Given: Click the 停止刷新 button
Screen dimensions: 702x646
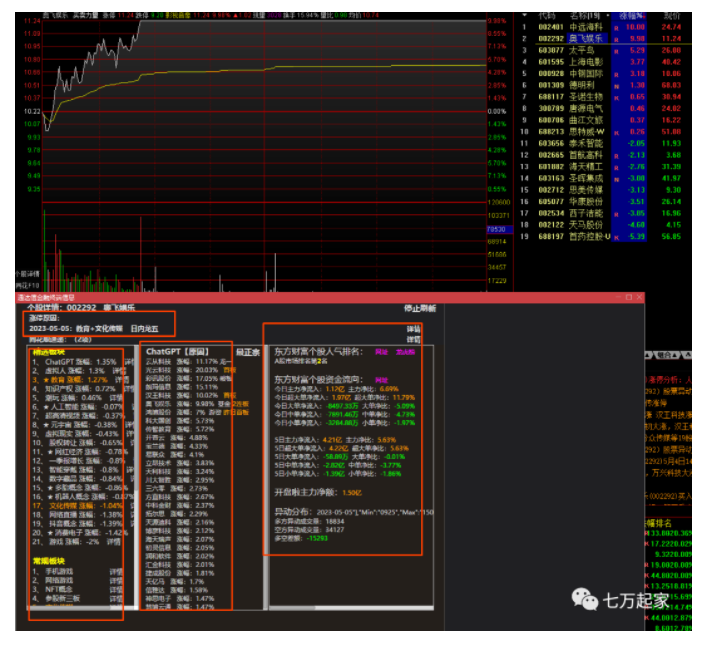Looking at the screenshot, I should pyautogui.click(x=419, y=308).
